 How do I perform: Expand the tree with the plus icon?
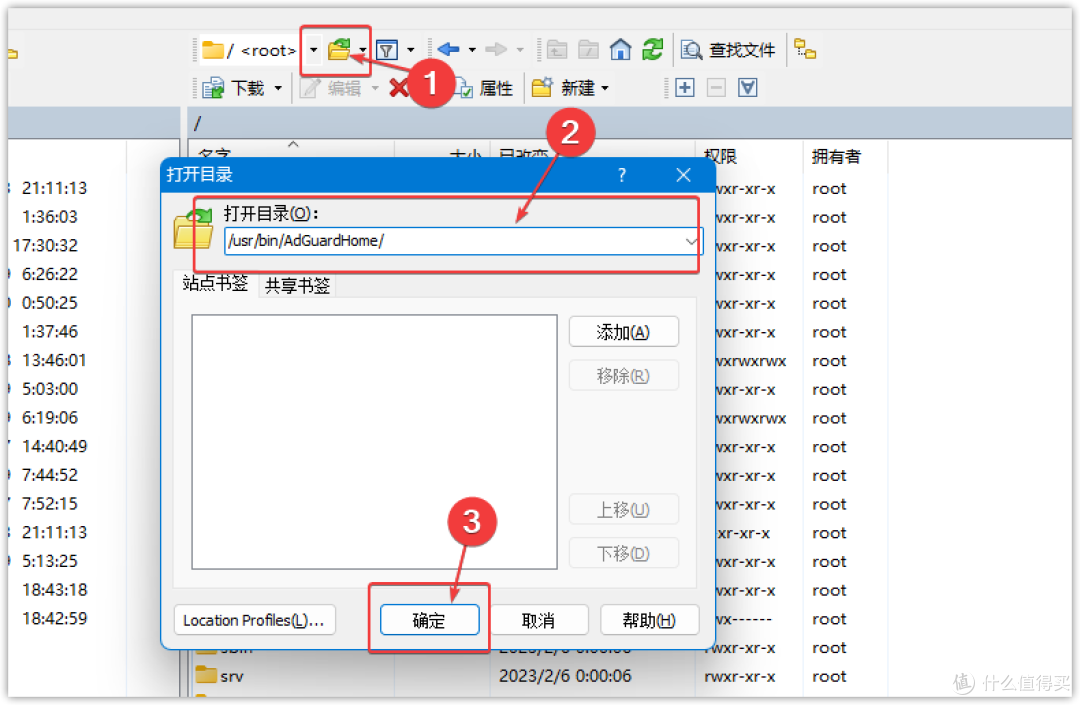685,87
